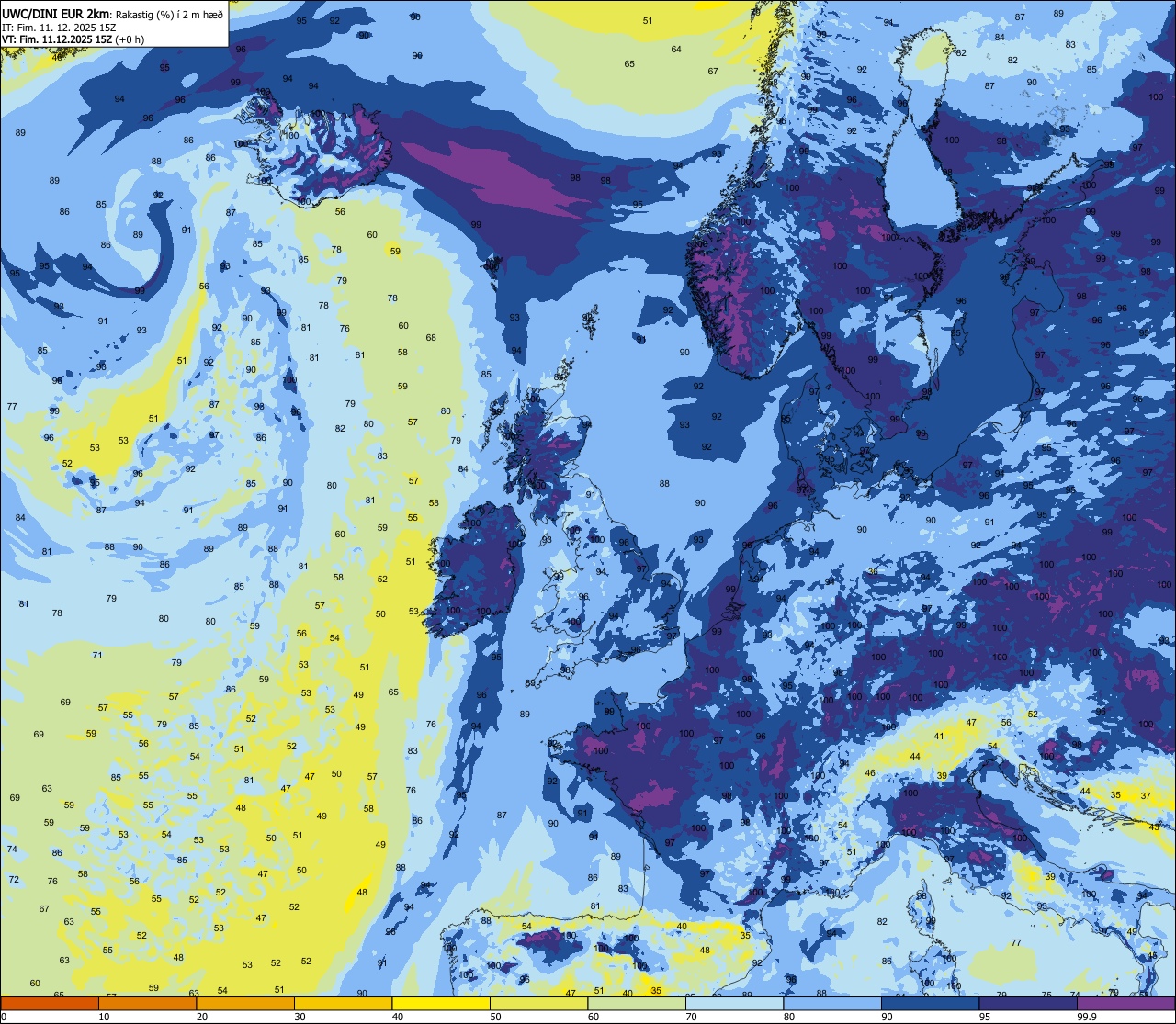Viewport: 1176px width, 1024px height.
Task: Click the legend tick label "60"
Action: tap(594, 1017)
